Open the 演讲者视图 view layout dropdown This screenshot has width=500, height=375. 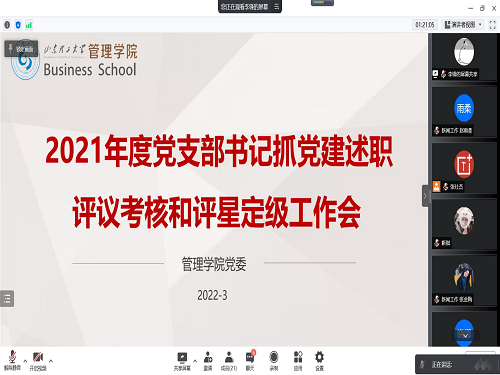click(464, 25)
